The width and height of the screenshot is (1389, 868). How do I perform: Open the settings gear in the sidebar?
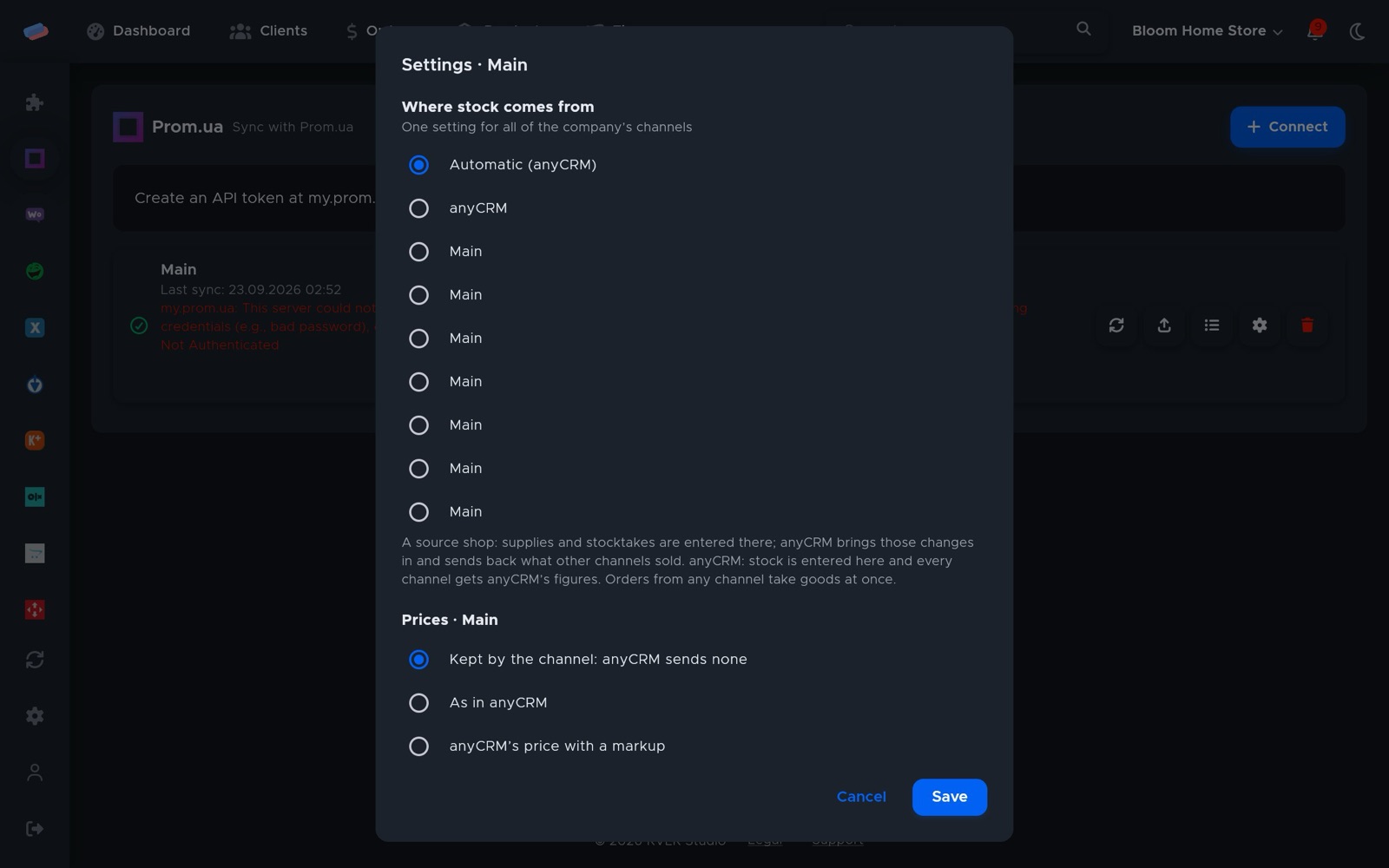(x=35, y=716)
